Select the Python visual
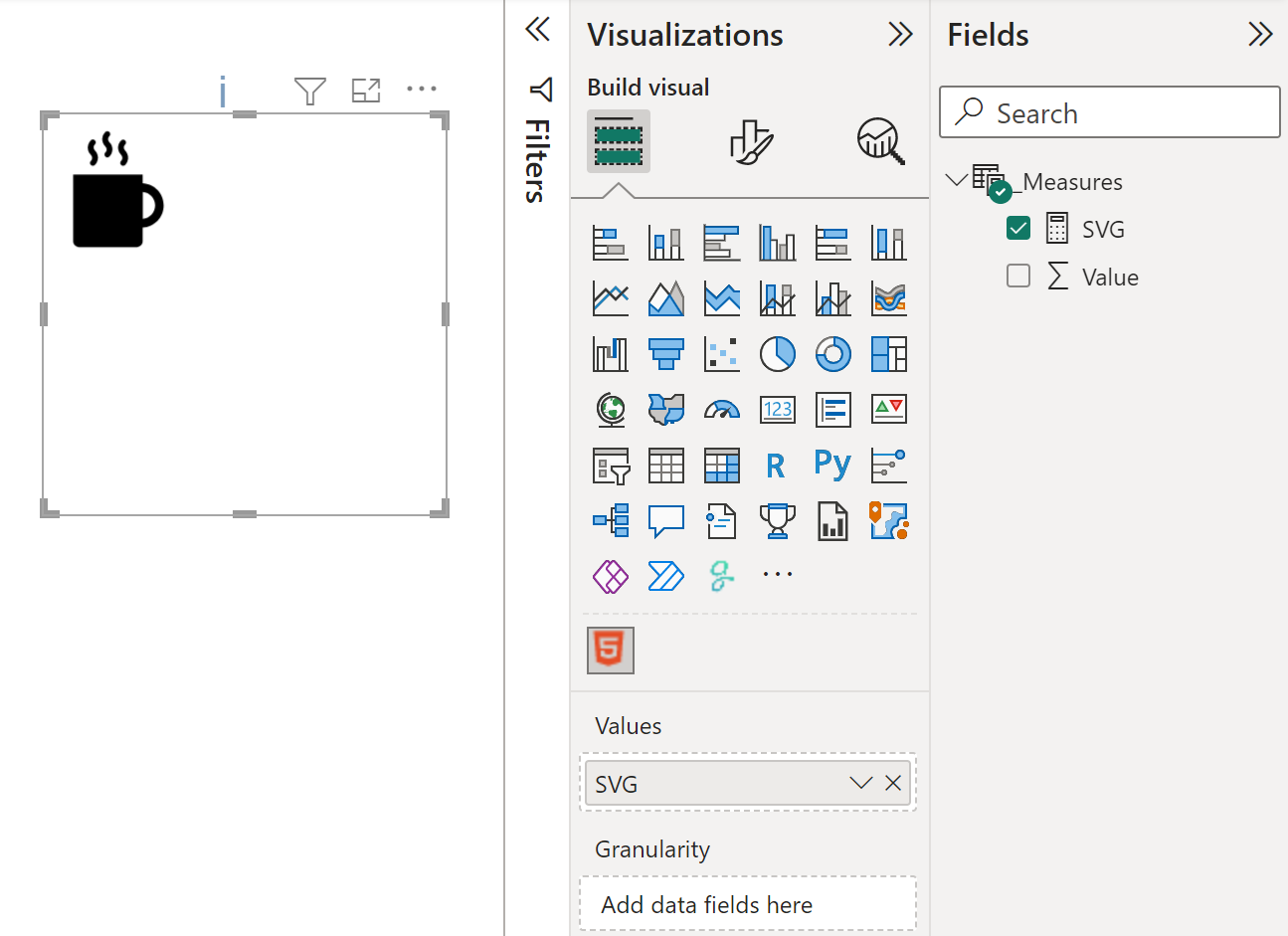 pos(832,465)
